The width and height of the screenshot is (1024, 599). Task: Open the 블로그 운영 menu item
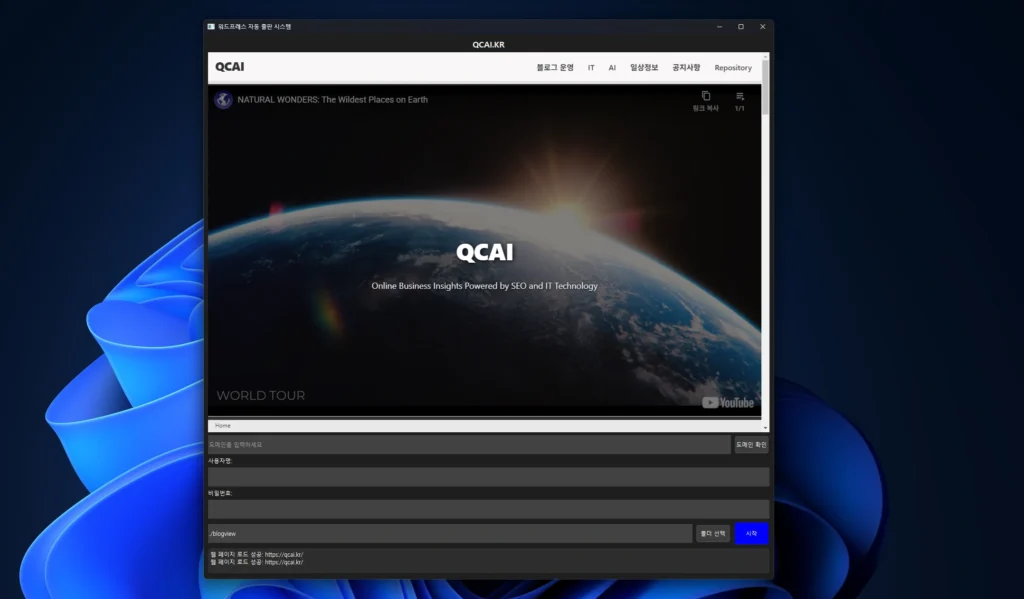pos(554,67)
